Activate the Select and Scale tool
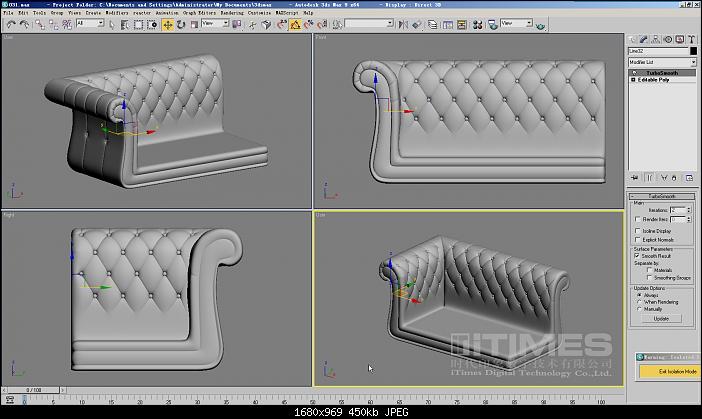 pos(194,25)
